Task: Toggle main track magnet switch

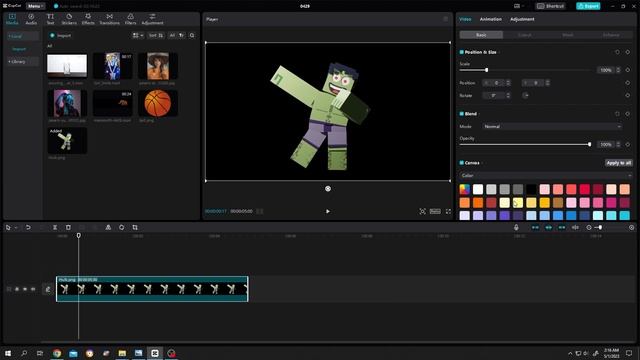Action: pyautogui.click(x=535, y=227)
